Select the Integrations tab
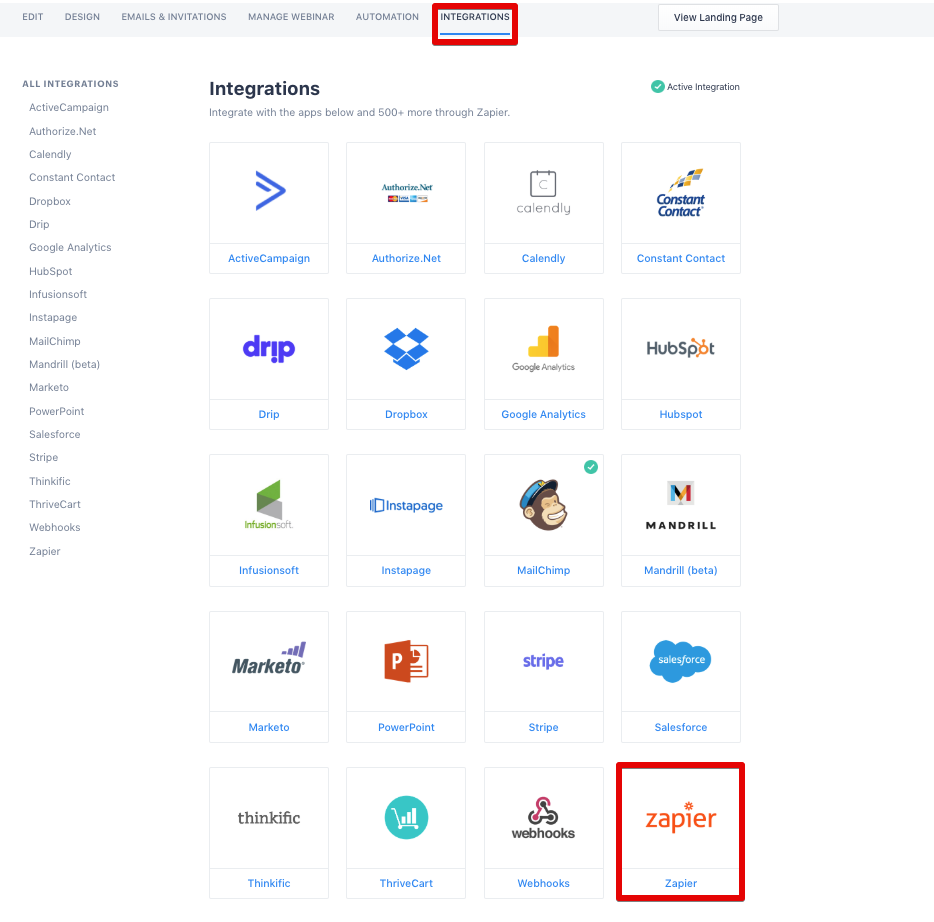The height and width of the screenshot is (922, 934). [x=475, y=17]
